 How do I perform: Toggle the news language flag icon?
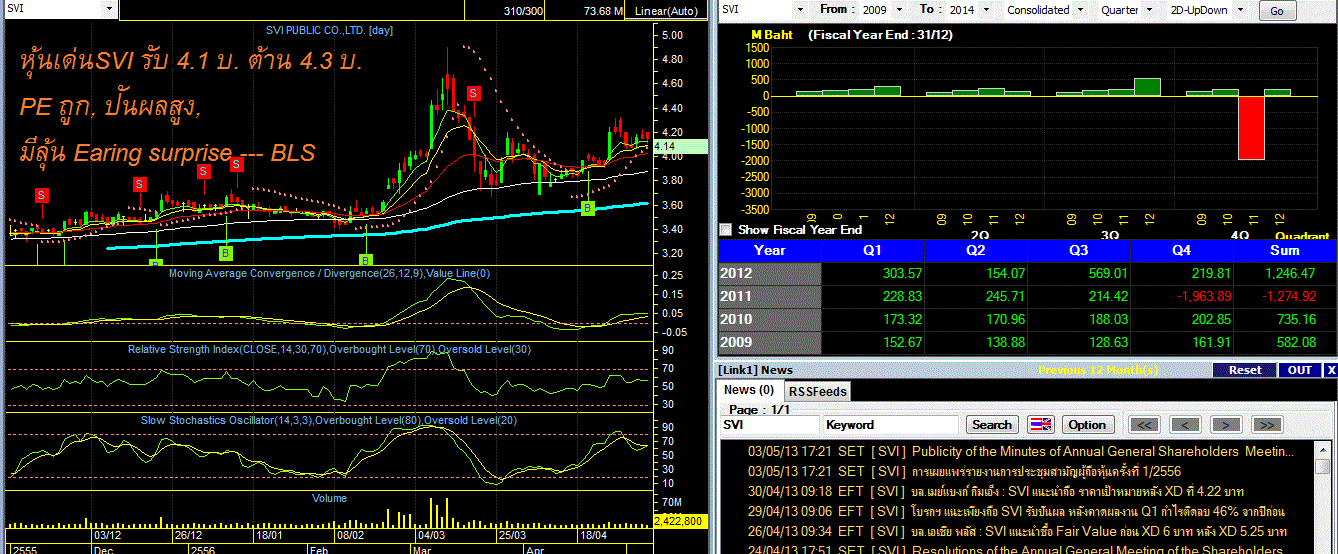coord(1041,425)
